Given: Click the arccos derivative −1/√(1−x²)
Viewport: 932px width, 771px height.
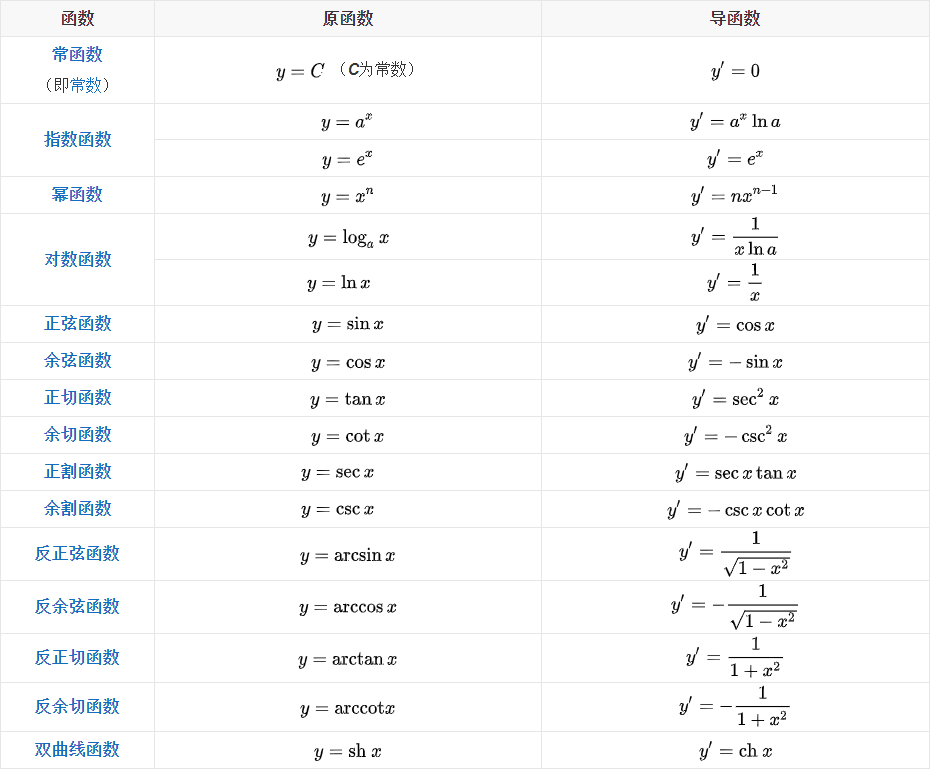Looking at the screenshot, I should point(735,606).
